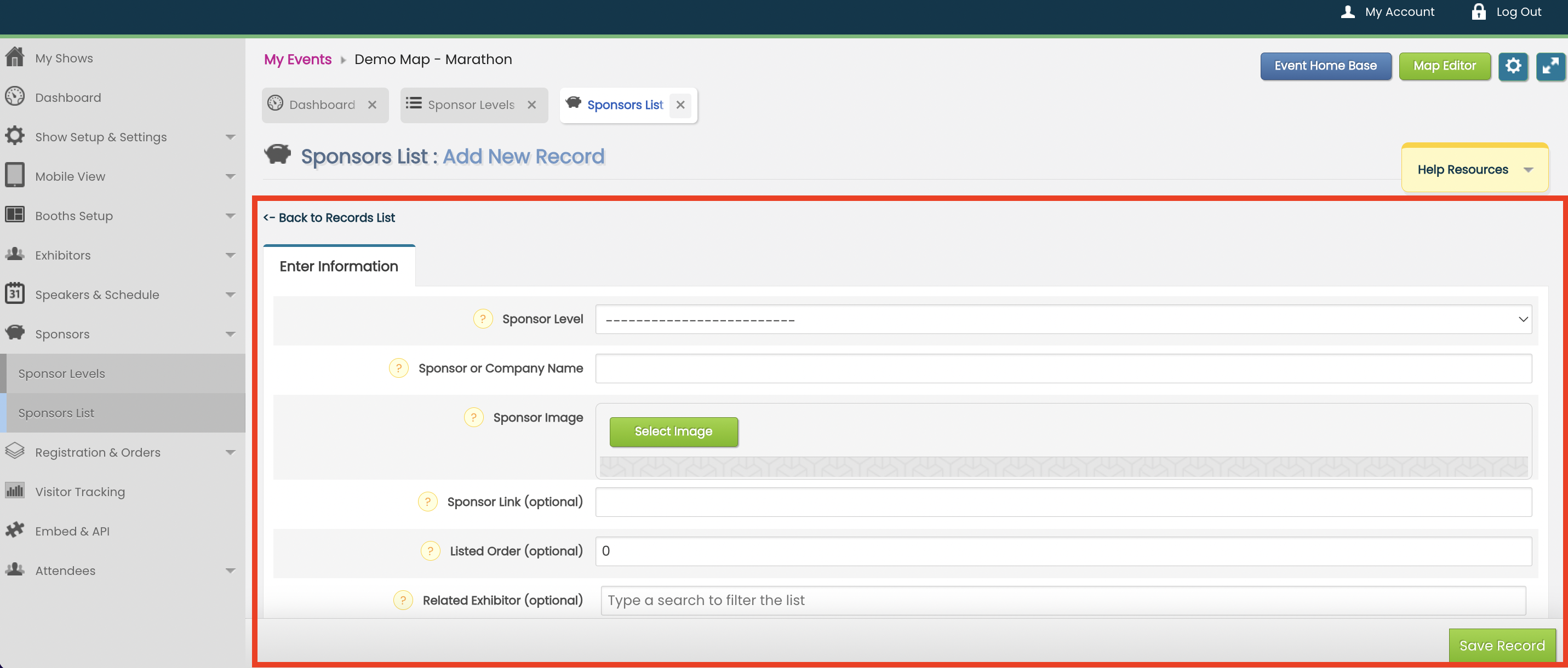Click the Embed & API puzzle icon
This screenshot has width=1568, height=668.
tap(15, 530)
